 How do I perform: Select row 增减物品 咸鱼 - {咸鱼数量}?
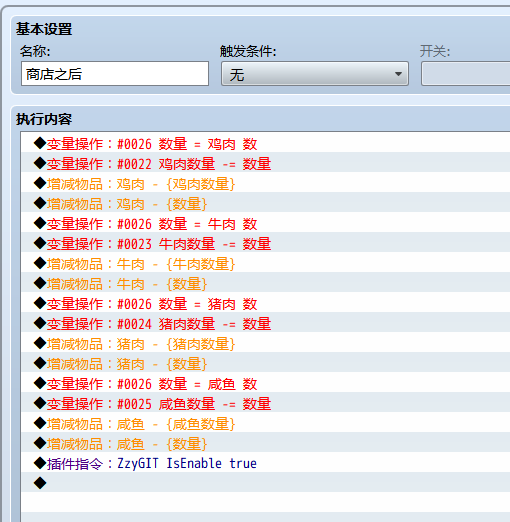265,422
